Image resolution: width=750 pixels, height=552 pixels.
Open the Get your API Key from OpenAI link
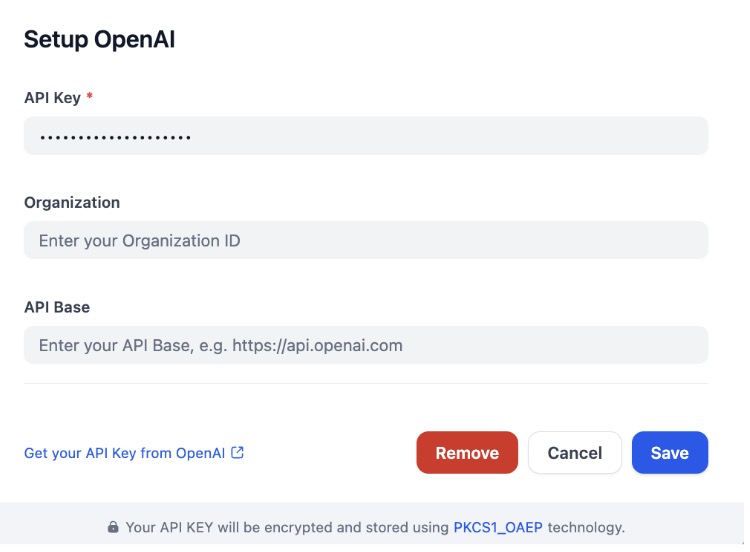click(x=124, y=453)
